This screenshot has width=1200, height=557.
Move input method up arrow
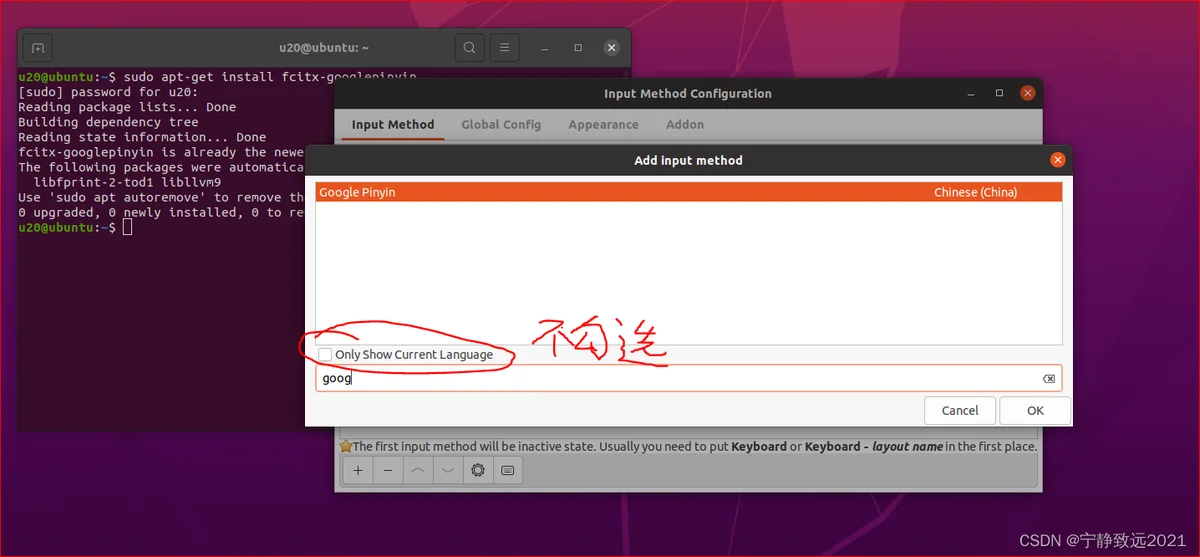point(418,470)
